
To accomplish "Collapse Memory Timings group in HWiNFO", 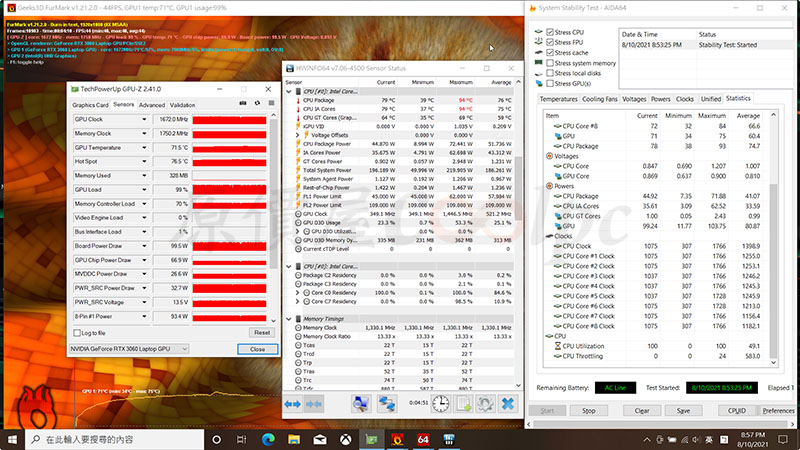I will click(x=289, y=319).
